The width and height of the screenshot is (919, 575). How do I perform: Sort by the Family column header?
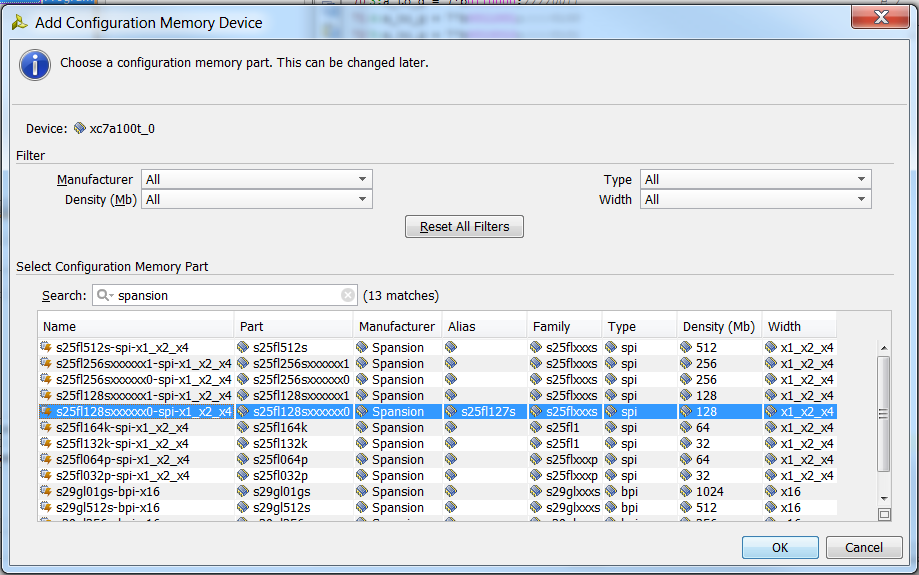564,326
